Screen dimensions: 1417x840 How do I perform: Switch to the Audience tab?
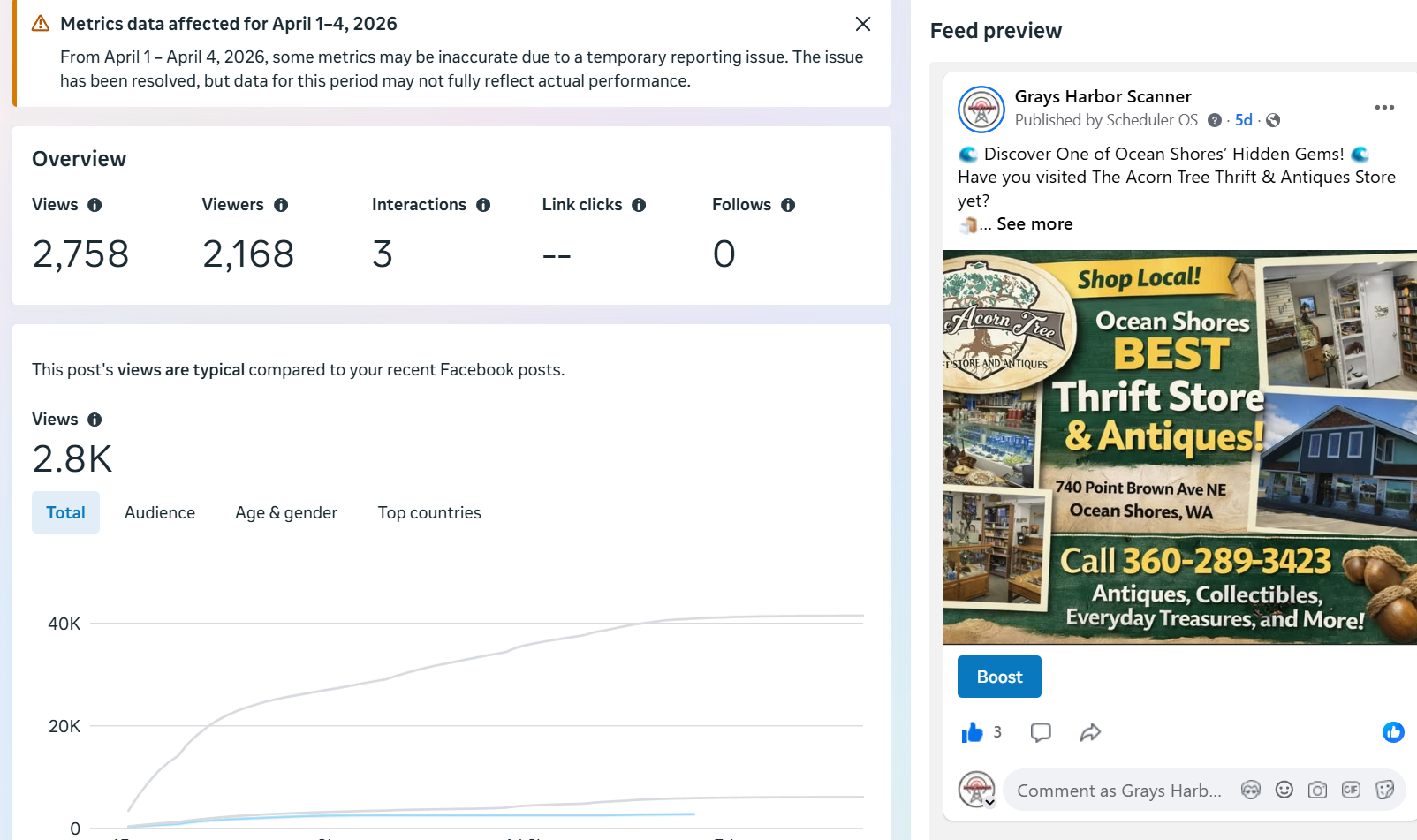coord(160,513)
